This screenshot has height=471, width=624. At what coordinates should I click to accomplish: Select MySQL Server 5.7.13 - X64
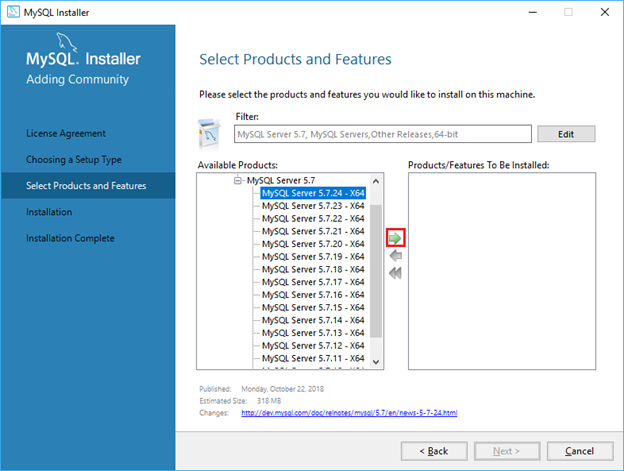pos(313,333)
